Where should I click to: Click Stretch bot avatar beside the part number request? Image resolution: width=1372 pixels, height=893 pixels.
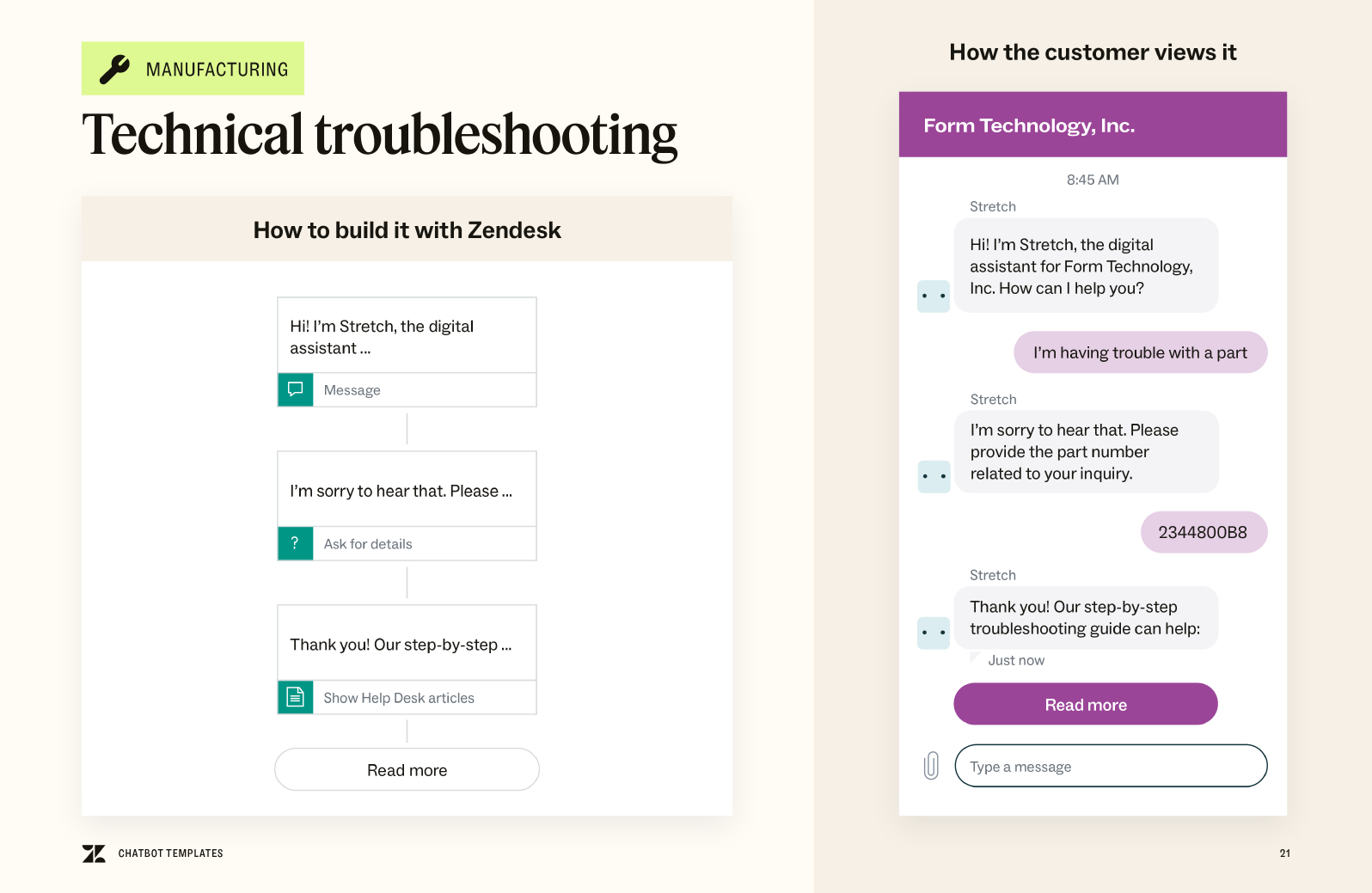pyautogui.click(x=934, y=476)
